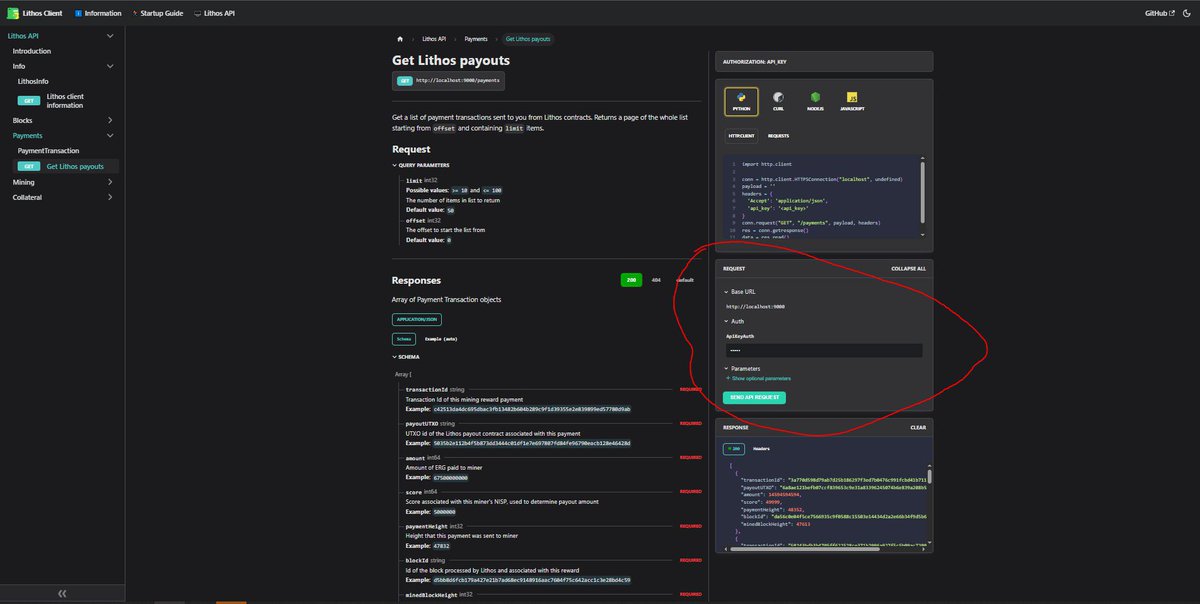Click the Lithos API breadcrumb

point(434,39)
